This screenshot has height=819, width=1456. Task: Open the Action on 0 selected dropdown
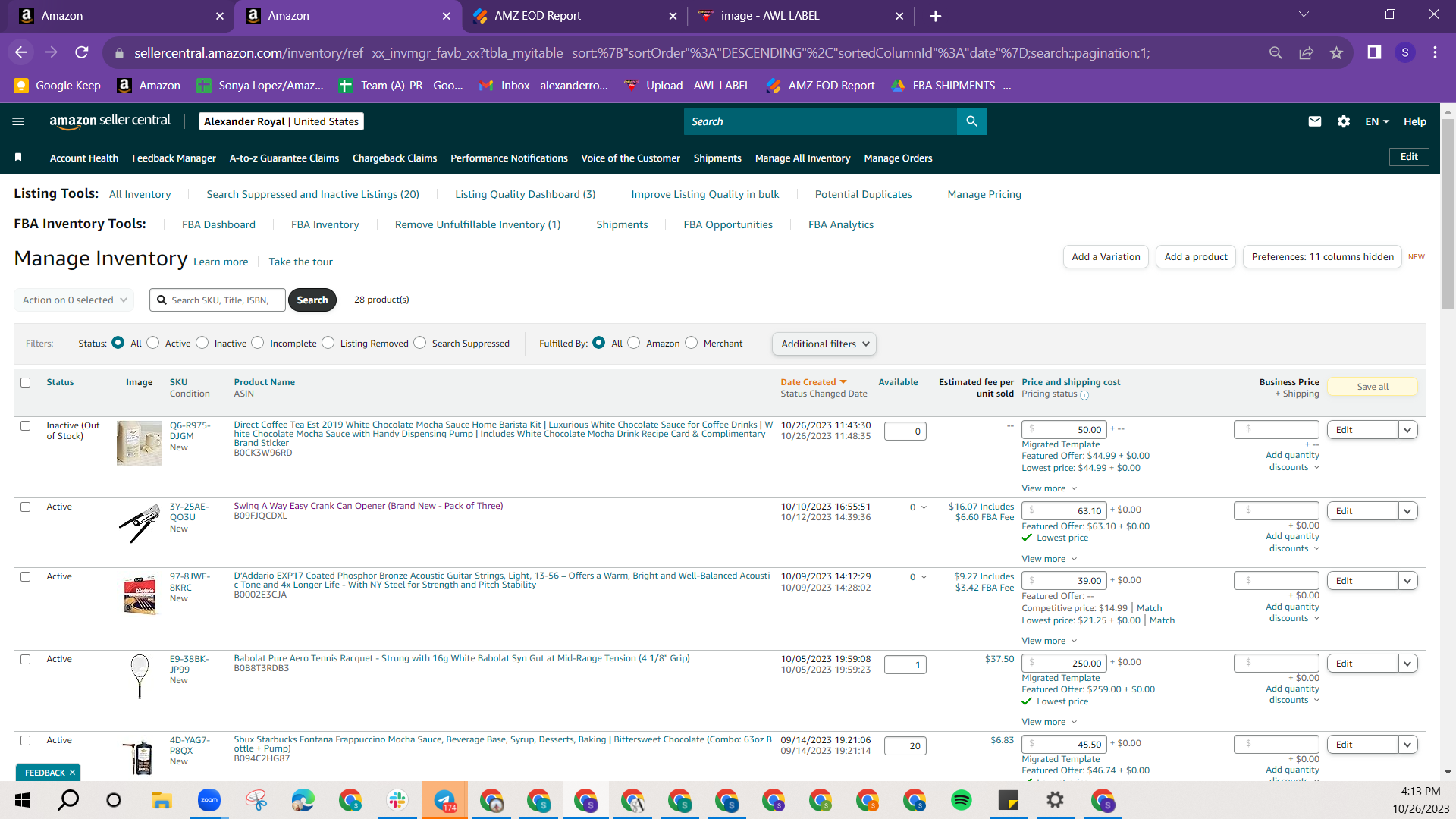click(x=74, y=300)
